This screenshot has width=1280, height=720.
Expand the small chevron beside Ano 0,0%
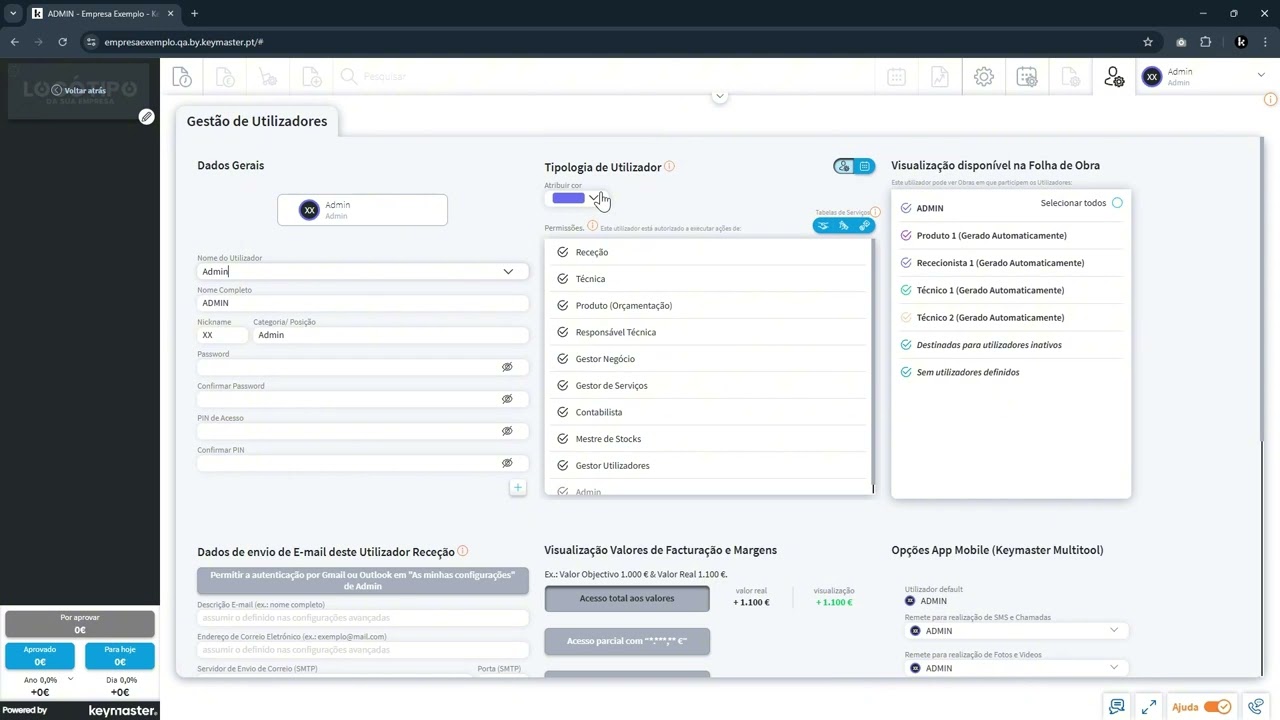coord(70,679)
